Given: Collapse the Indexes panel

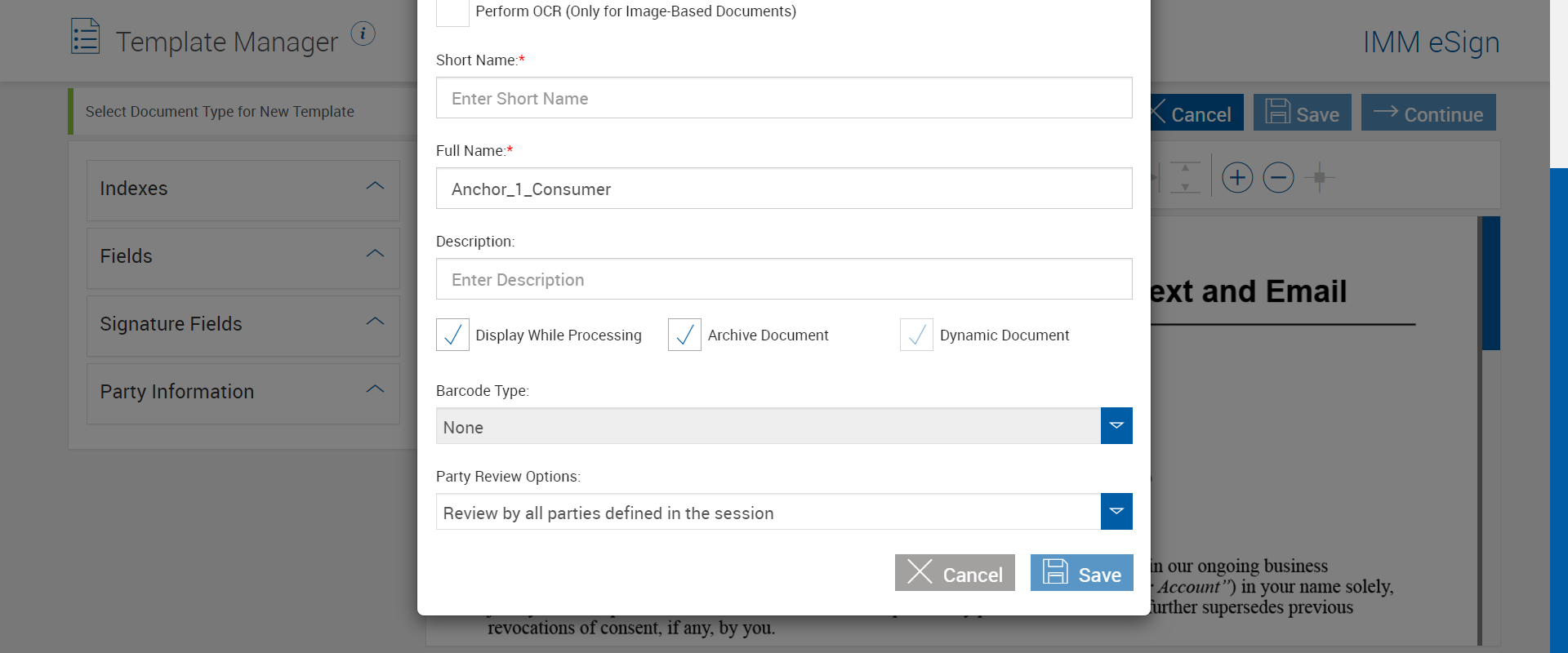Looking at the screenshot, I should (375, 187).
